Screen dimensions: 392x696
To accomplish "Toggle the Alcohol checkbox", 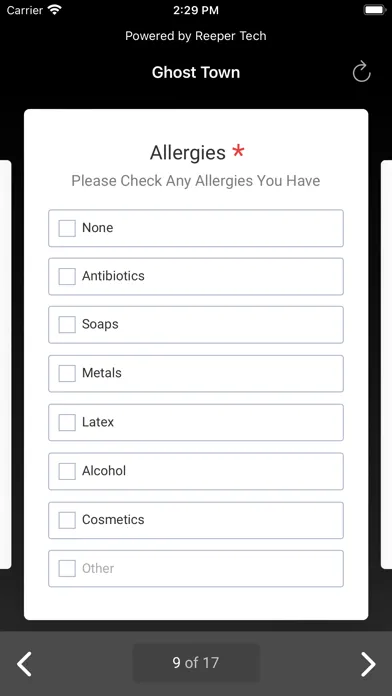I will coord(67,471).
